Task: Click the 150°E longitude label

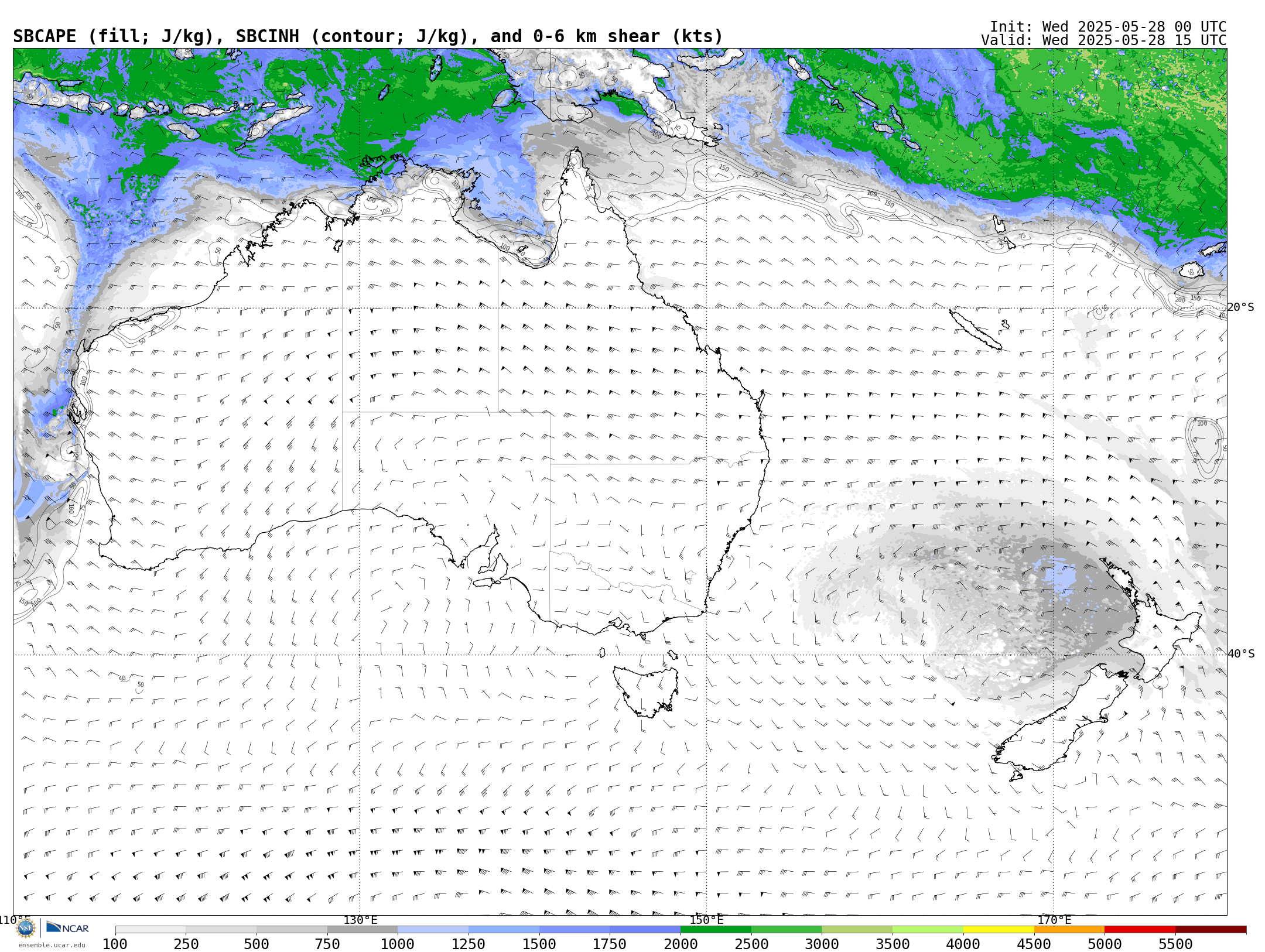Action: 706,920
